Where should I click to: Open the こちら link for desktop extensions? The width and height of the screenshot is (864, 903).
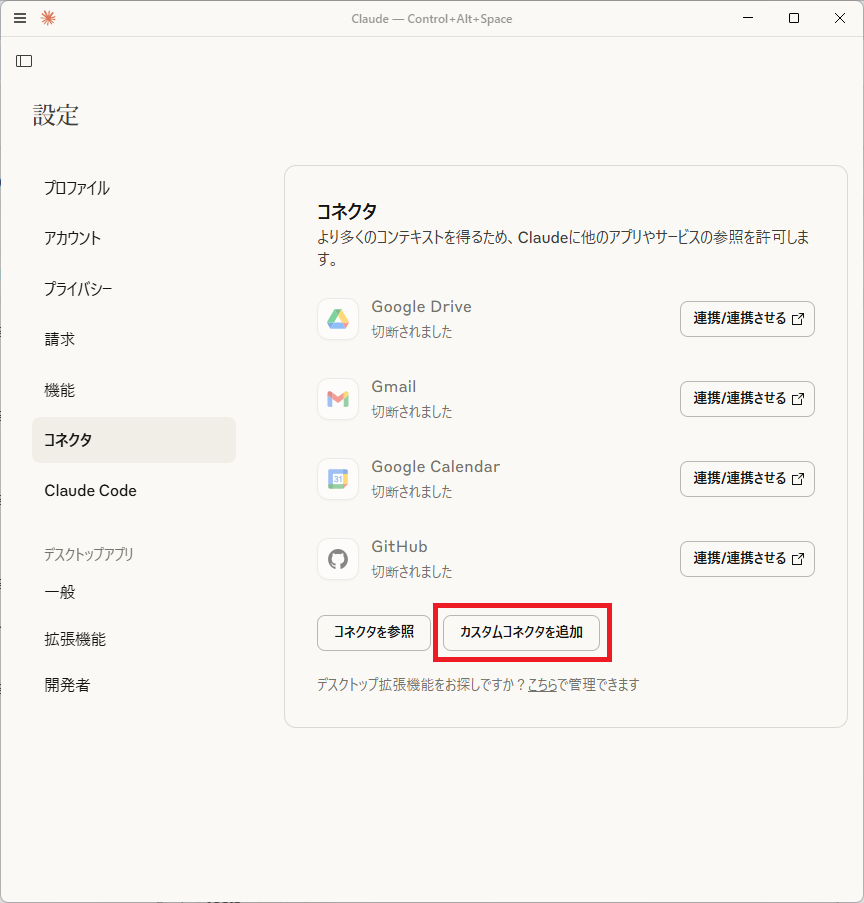[x=543, y=685]
